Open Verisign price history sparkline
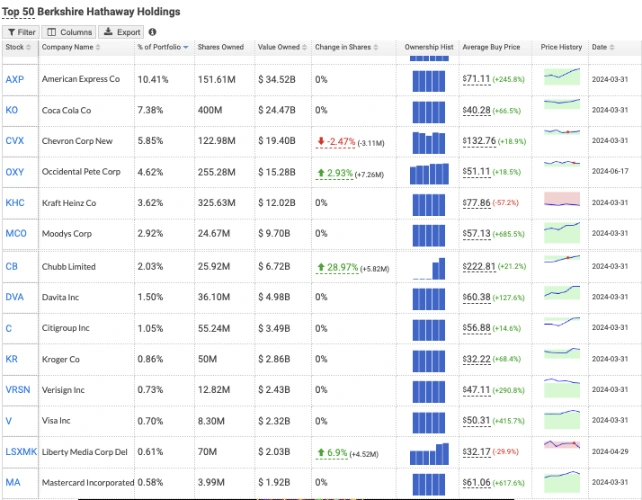Screen dimensions: 642x500 (x=562, y=388)
